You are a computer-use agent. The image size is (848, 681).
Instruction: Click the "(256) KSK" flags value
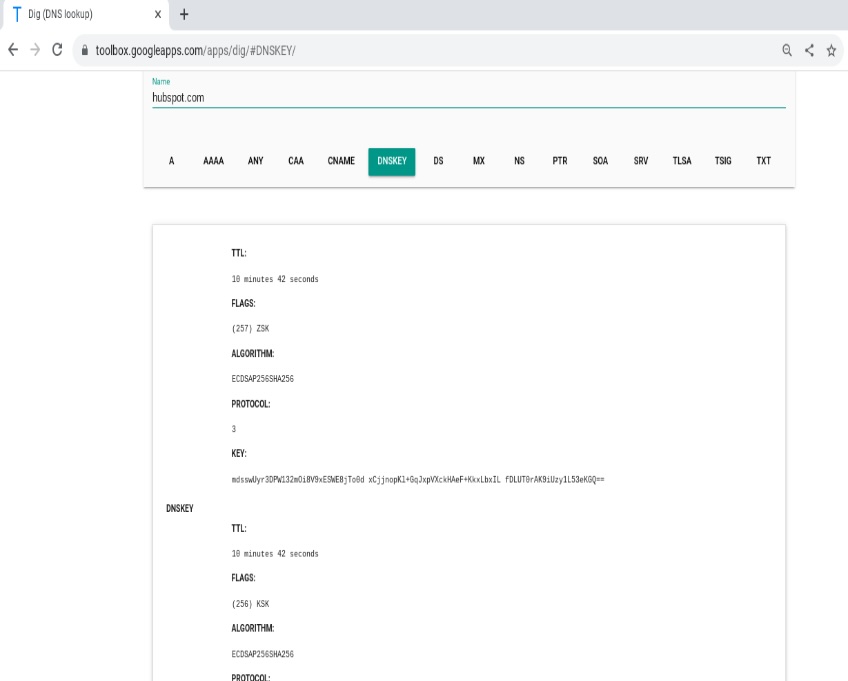pyautogui.click(x=250, y=604)
